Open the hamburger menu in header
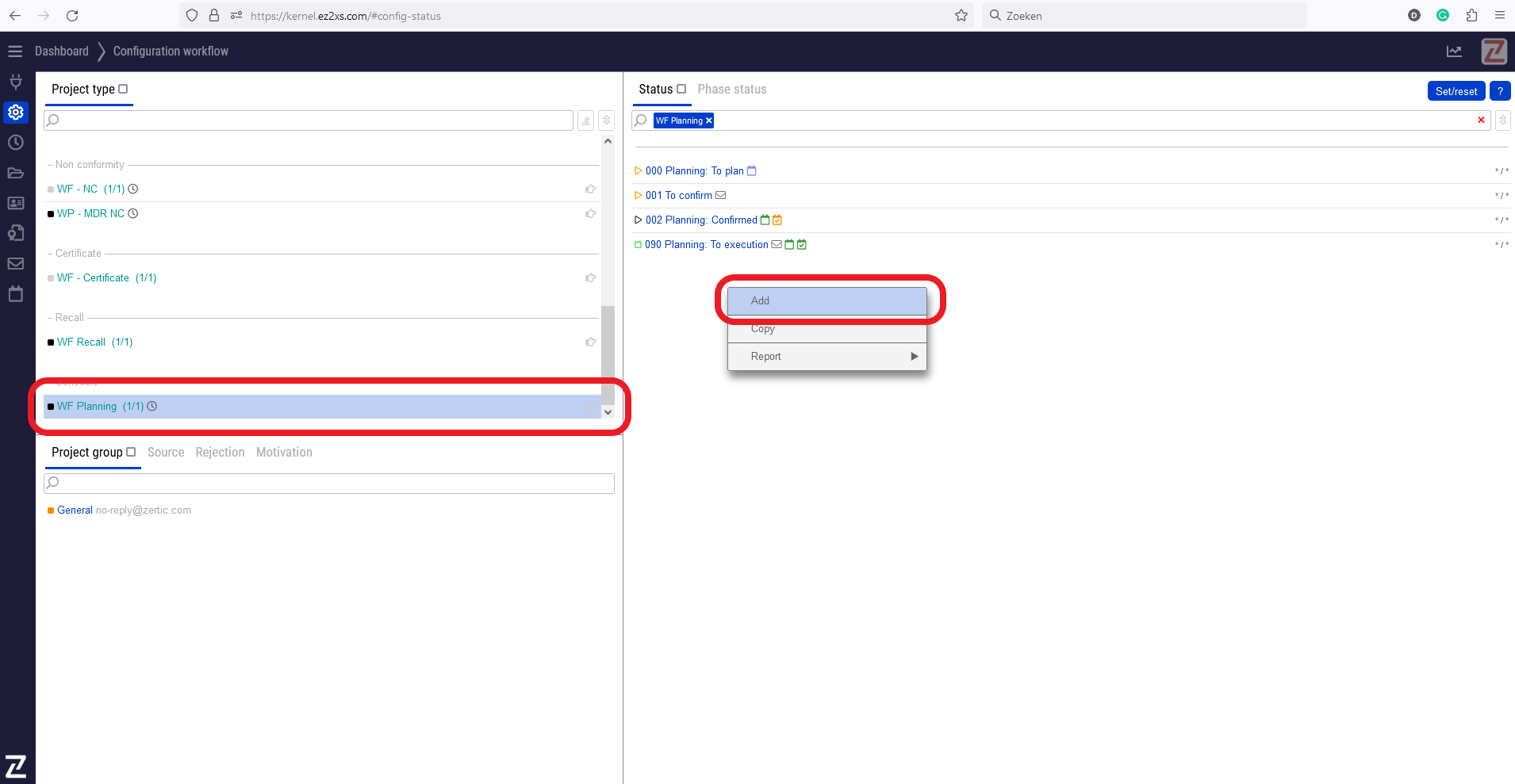The width and height of the screenshot is (1515, 784). [x=15, y=52]
